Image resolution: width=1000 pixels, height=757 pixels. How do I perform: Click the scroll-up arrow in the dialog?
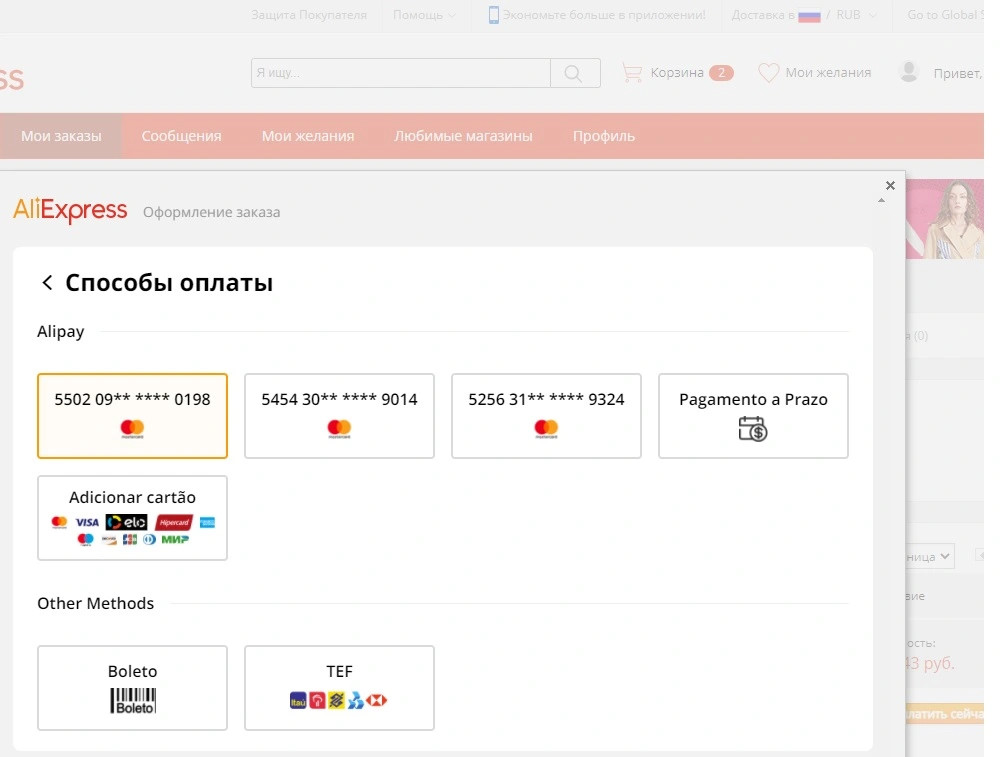(x=881, y=200)
